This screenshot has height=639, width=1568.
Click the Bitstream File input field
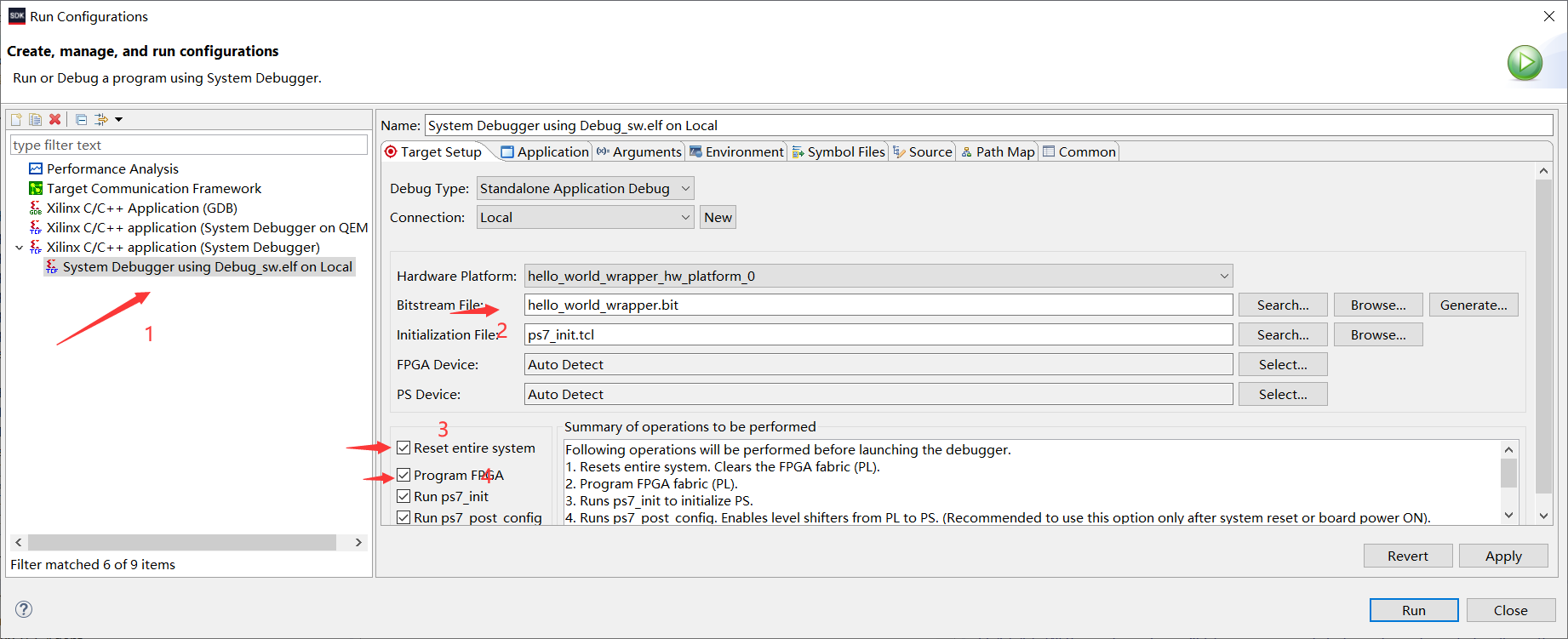pyautogui.click(x=878, y=305)
